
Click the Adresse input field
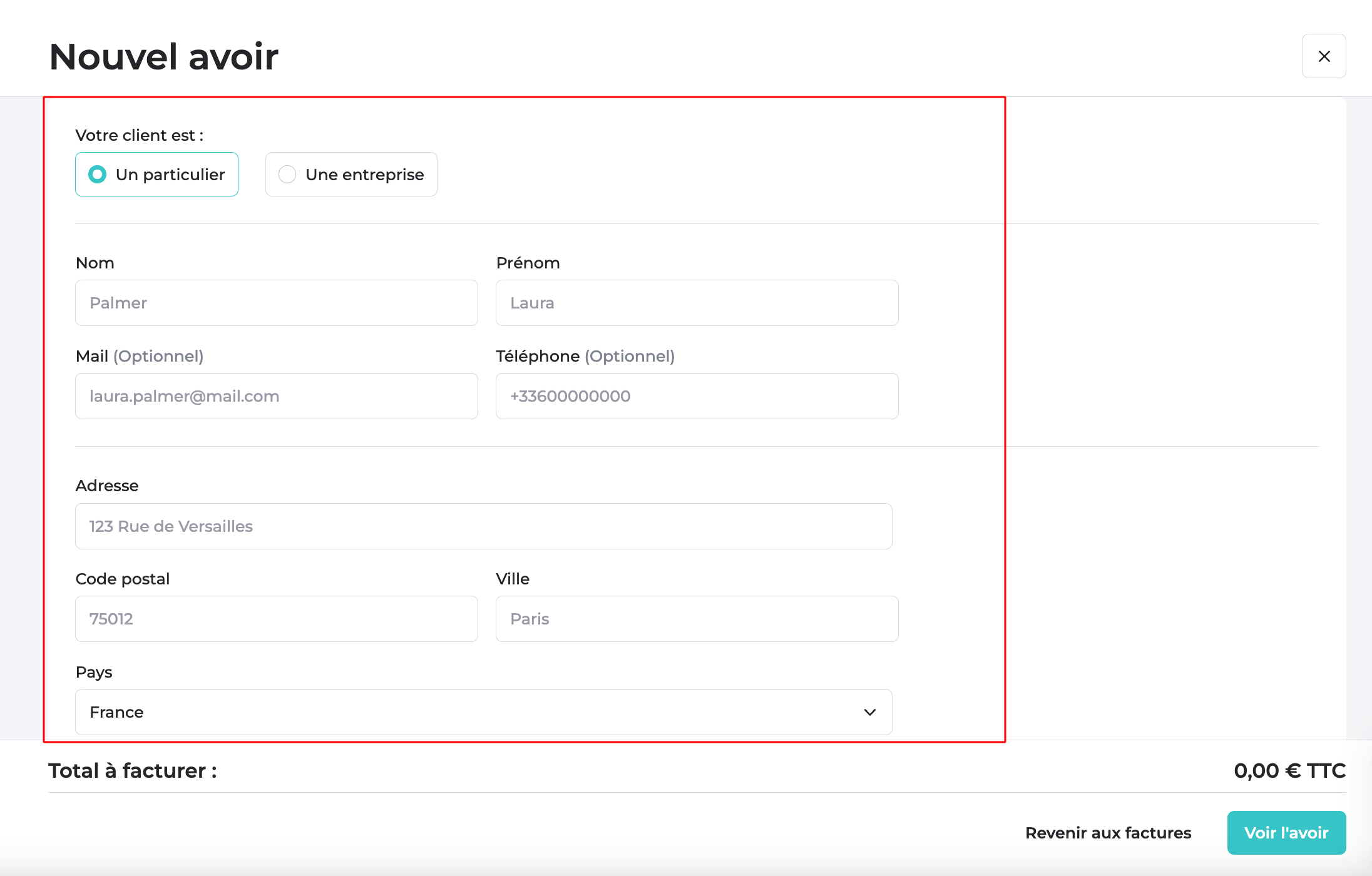(x=484, y=526)
